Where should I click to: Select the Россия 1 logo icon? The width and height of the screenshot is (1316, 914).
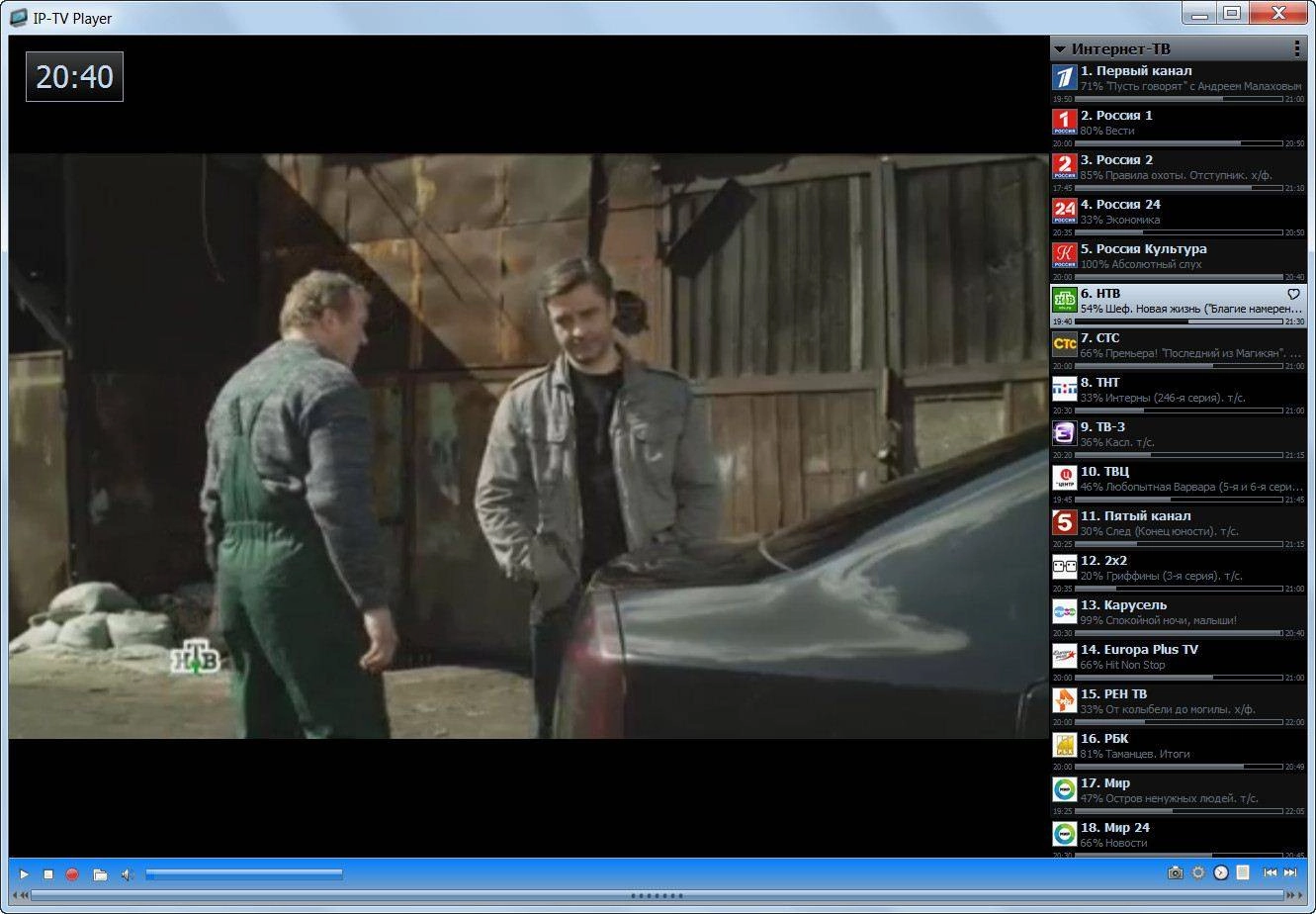(1064, 123)
